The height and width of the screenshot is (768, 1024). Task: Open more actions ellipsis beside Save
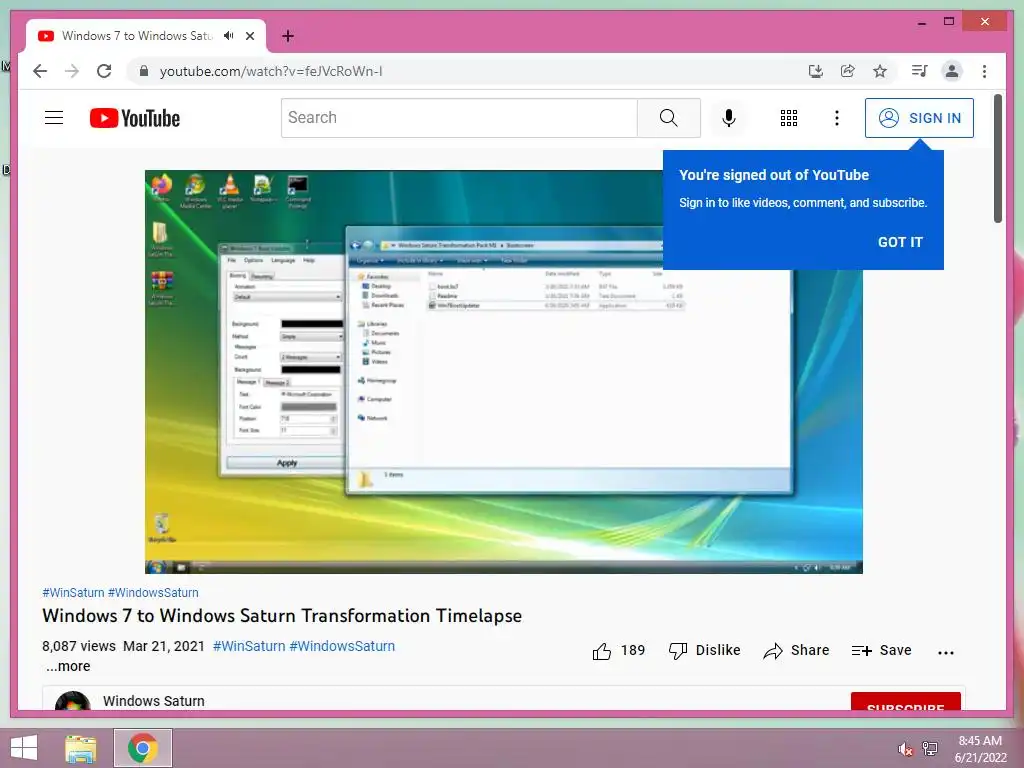[x=946, y=652]
